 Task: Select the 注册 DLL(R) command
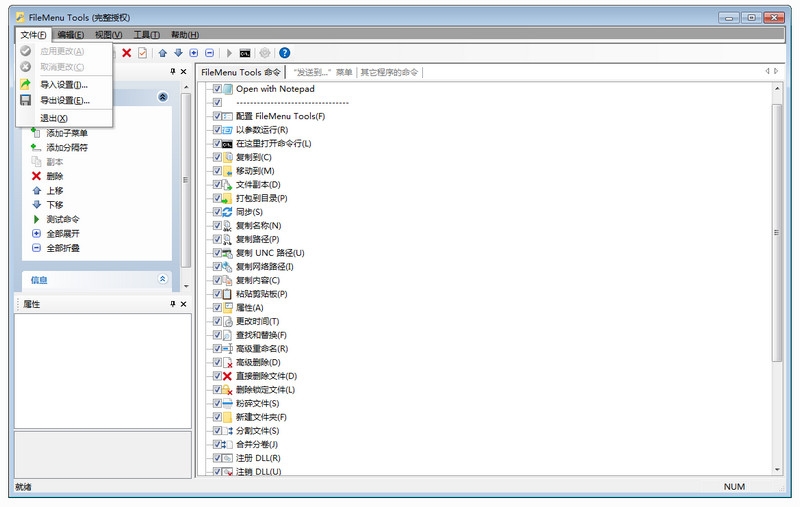pyautogui.click(x=258, y=458)
